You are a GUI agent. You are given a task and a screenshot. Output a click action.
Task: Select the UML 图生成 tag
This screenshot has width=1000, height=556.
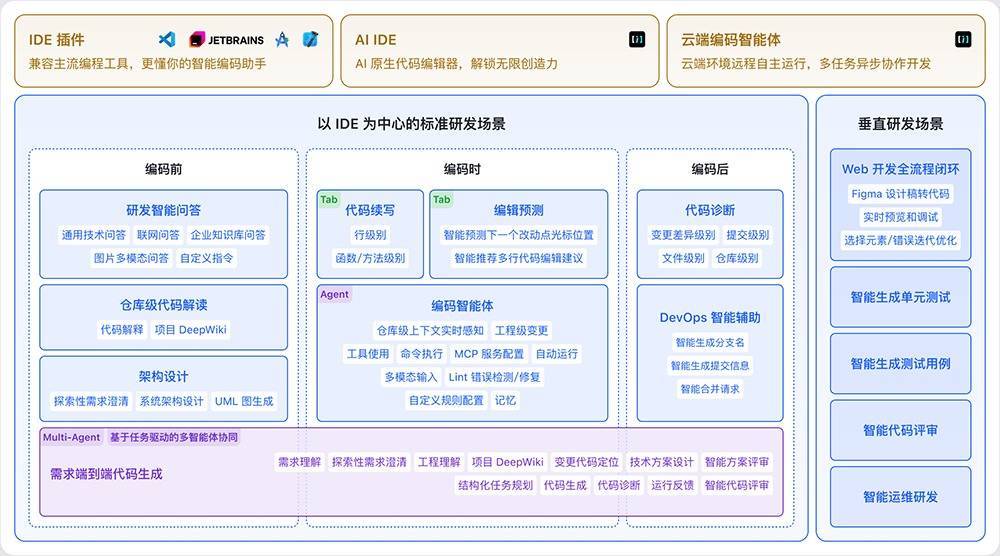coord(244,401)
